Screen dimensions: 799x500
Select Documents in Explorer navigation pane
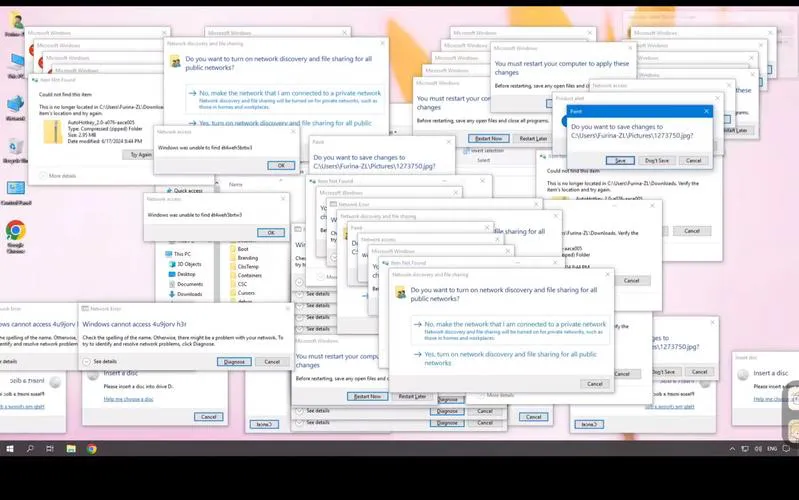click(x=185, y=284)
